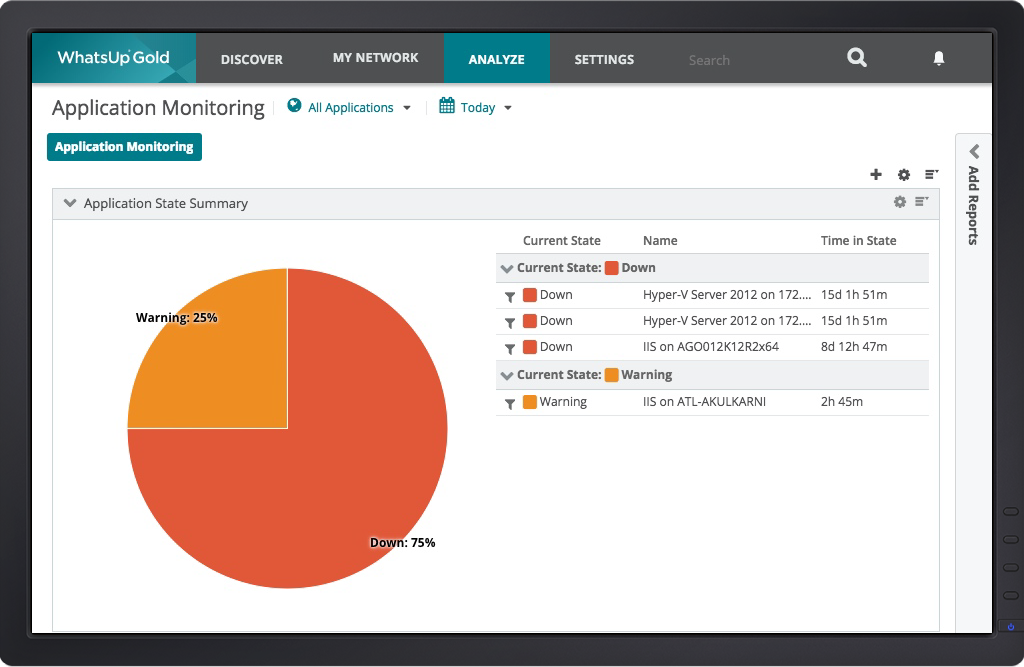Select the Application Monitoring tab button

click(124, 146)
